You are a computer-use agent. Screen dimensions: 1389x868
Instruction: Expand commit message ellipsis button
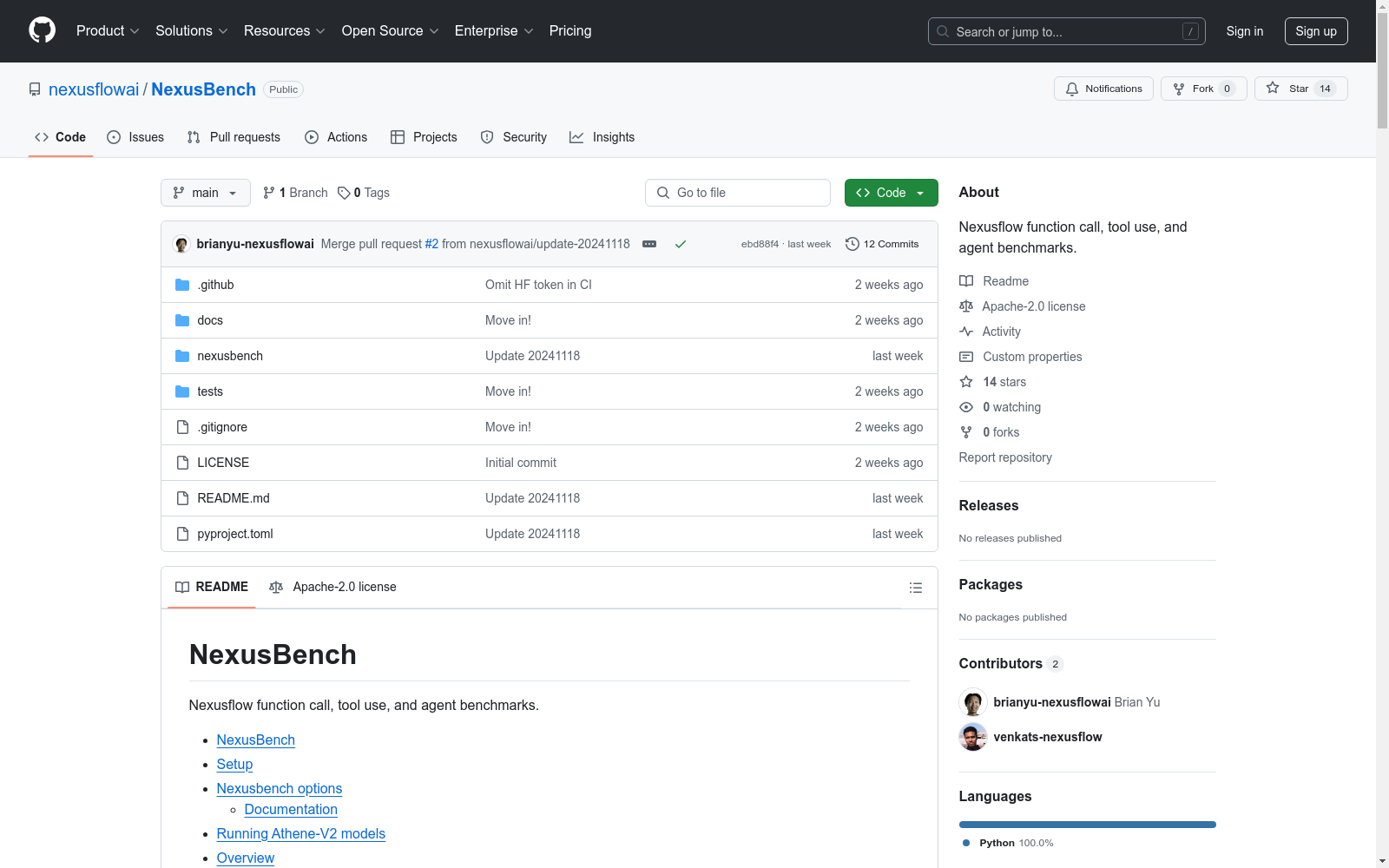tap(649, 244)
